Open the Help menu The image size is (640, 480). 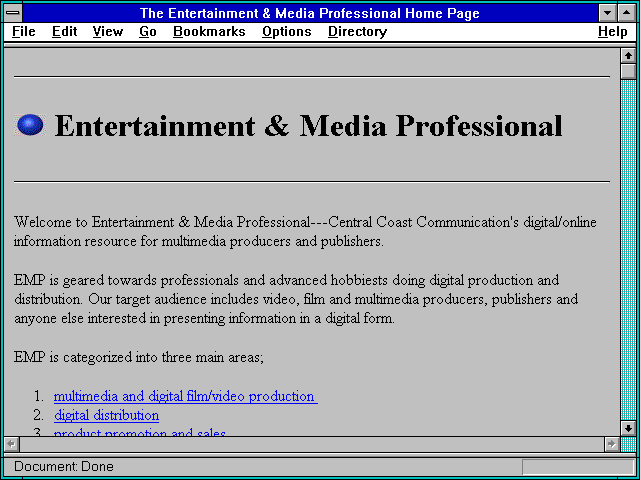coord(613,31)
